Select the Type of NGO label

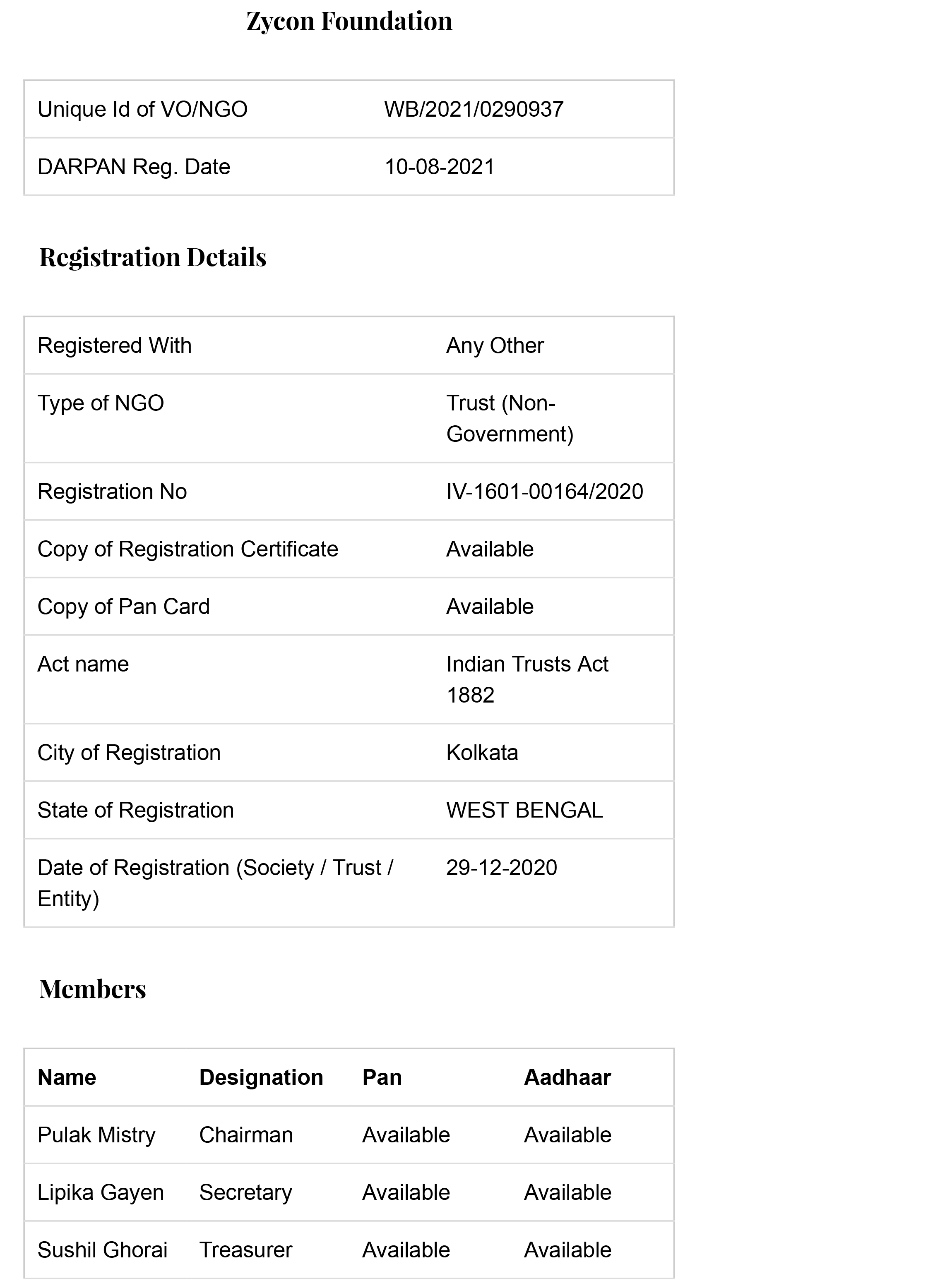pos(101,403)
